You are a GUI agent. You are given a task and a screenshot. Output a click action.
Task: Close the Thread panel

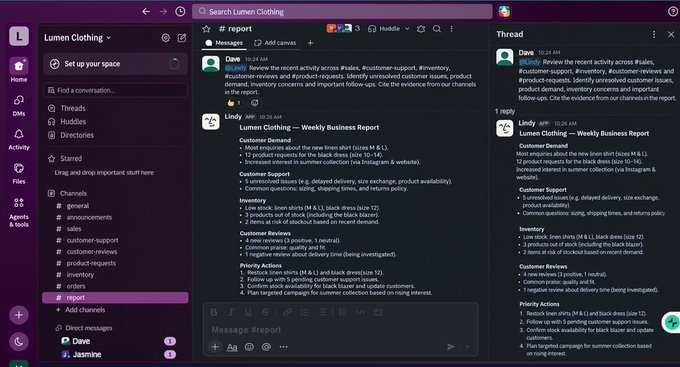pyautogui.click(x=671, y=34)
